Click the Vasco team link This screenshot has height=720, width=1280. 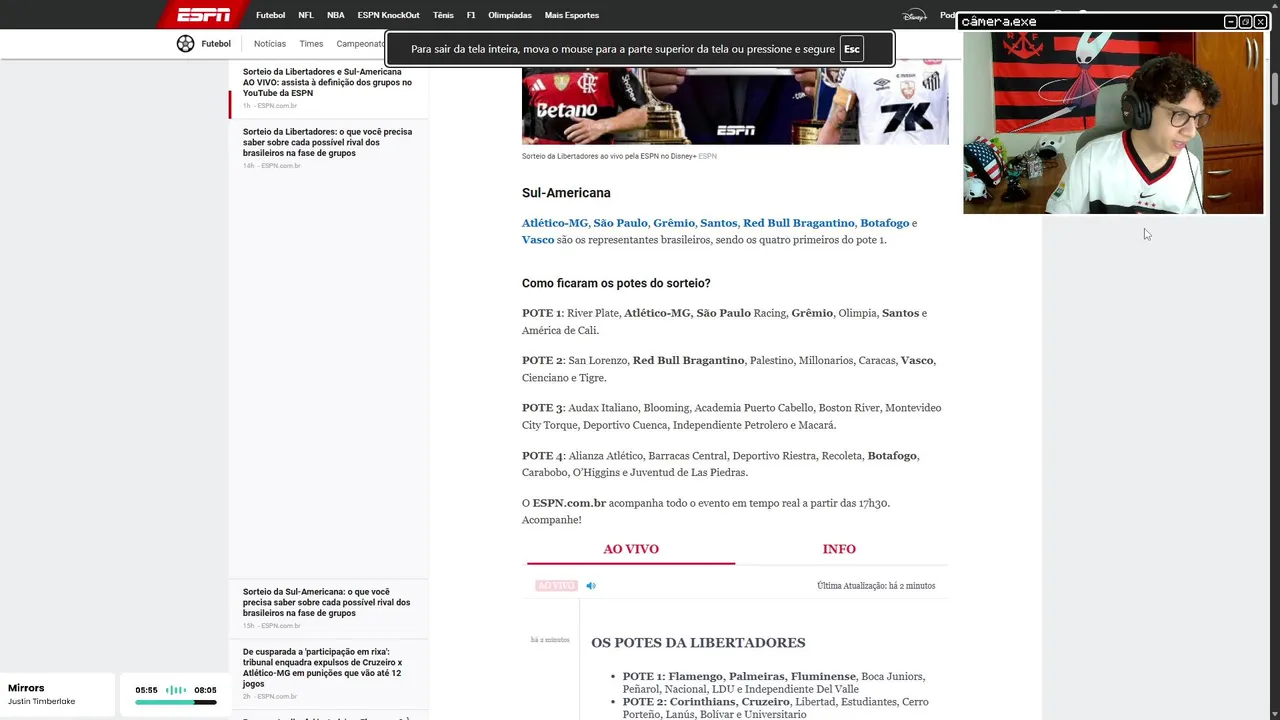tap(538, 240)
